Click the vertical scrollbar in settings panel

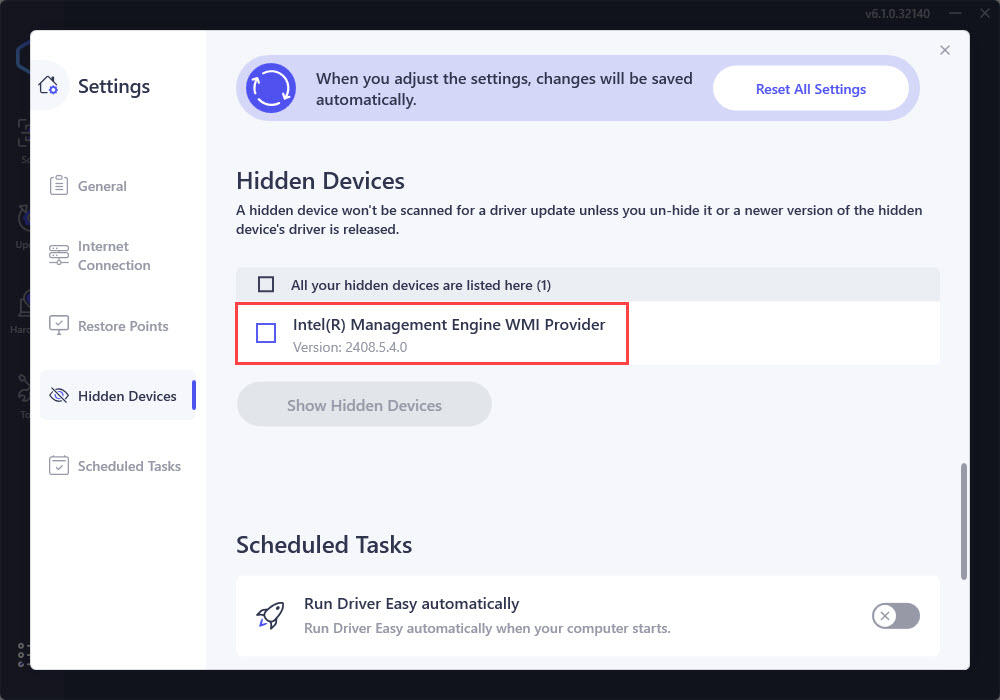[963, 520]
